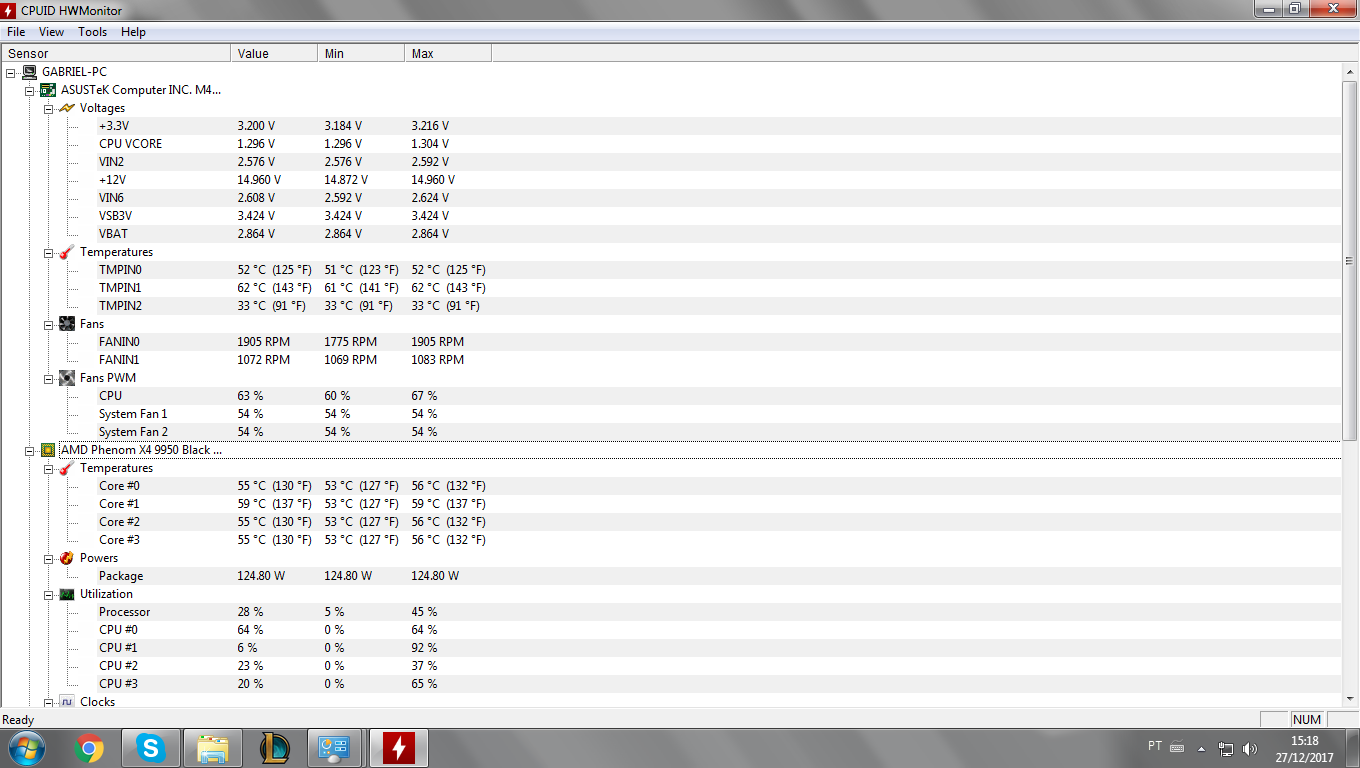Click the Min column header
The height and width of the screenshot is (768, 1360).
pyautogui.click(x=361, y=53)
